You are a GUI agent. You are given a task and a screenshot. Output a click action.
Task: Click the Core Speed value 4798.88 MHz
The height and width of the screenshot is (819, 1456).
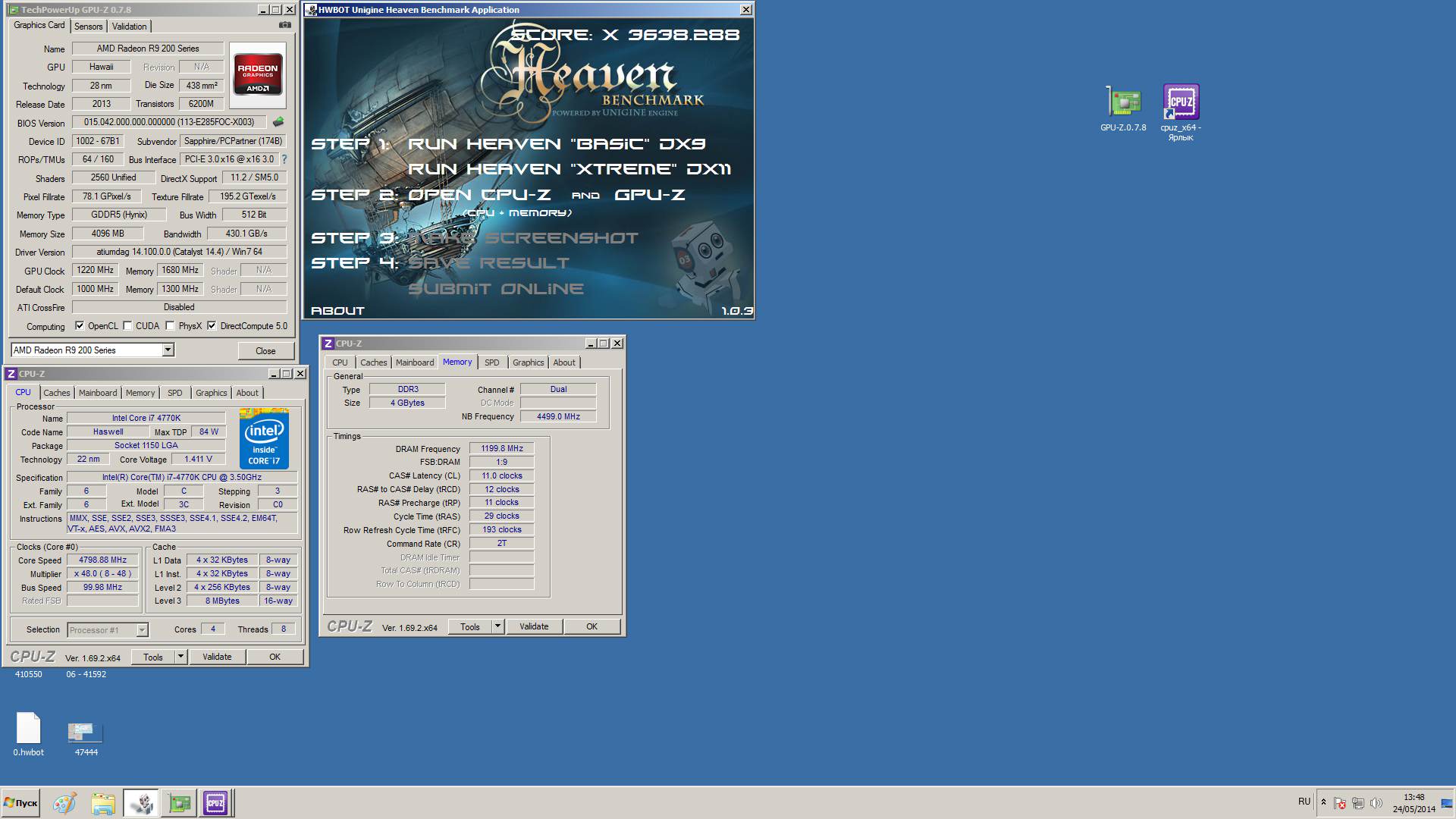pos(103,560)
